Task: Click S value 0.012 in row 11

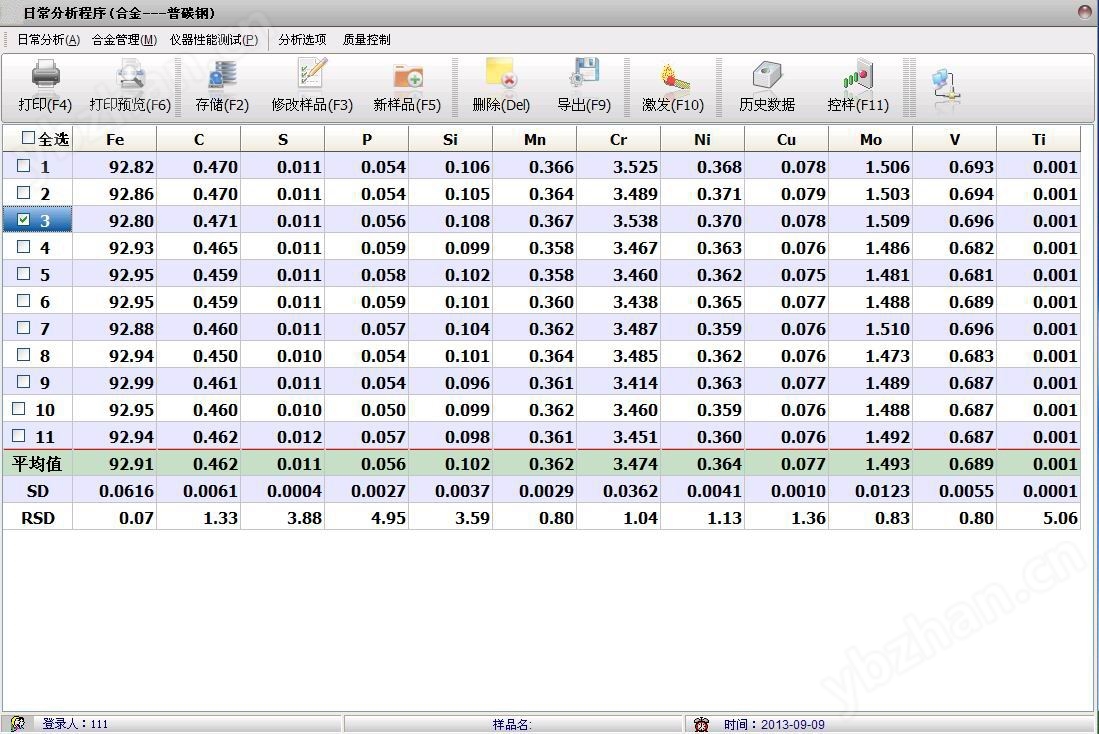Action: (x=299, y=437)
